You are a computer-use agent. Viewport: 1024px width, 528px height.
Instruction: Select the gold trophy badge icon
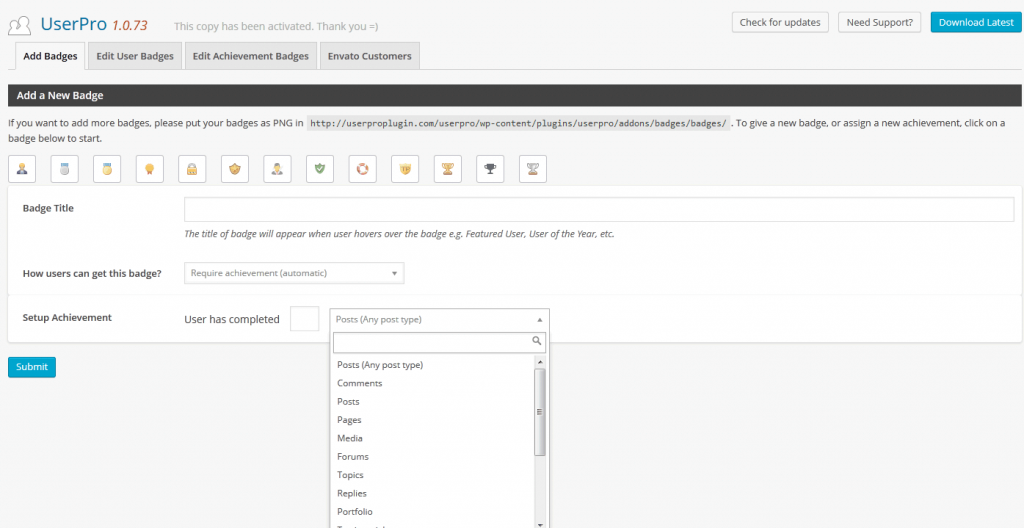tap(448, 169)
